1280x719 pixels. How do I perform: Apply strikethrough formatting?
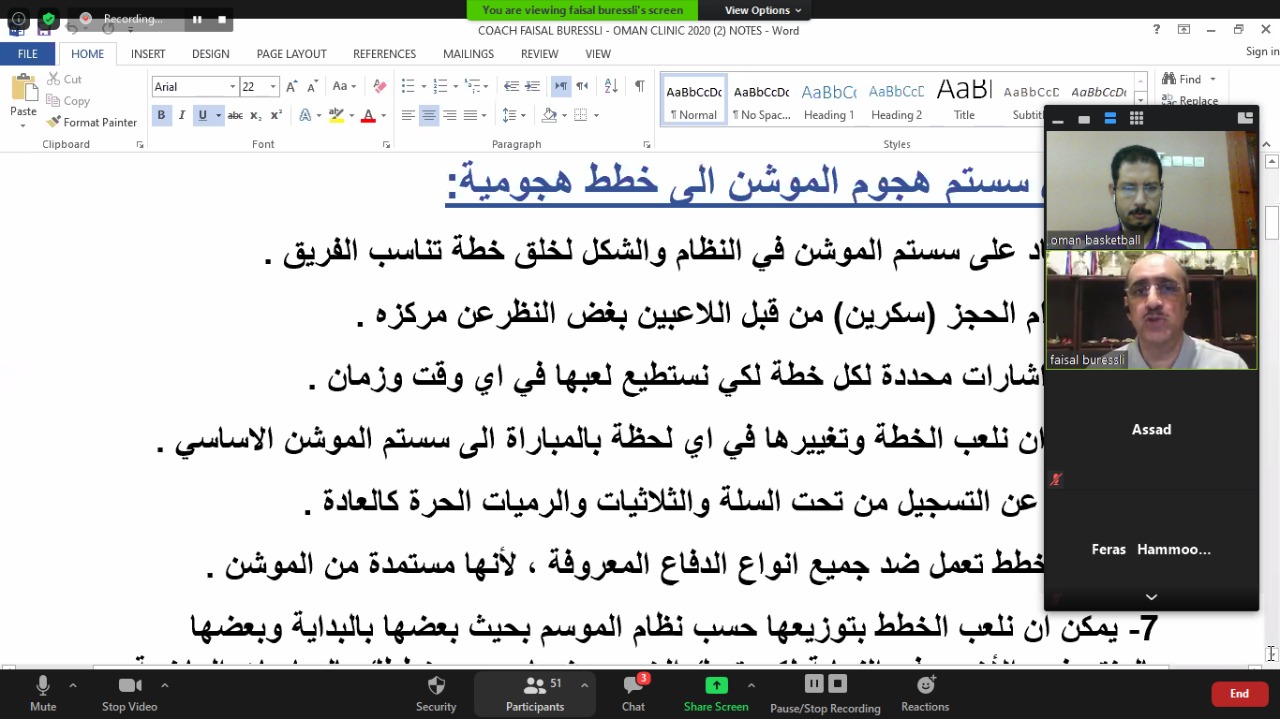coord(235,116)
